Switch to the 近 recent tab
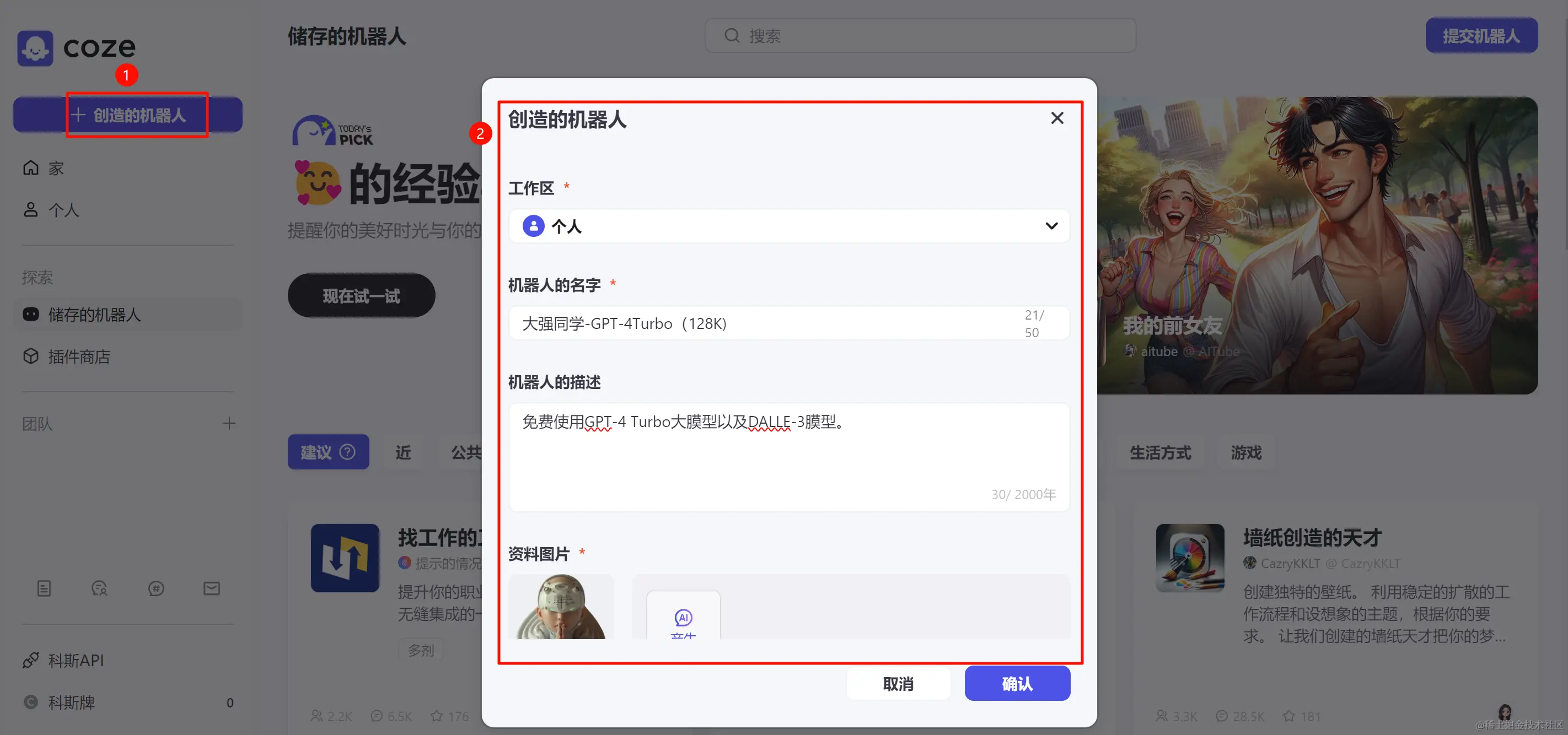The height and width of the screenshot is (735, 1568). pyautogui.click(x=403, y=453)
